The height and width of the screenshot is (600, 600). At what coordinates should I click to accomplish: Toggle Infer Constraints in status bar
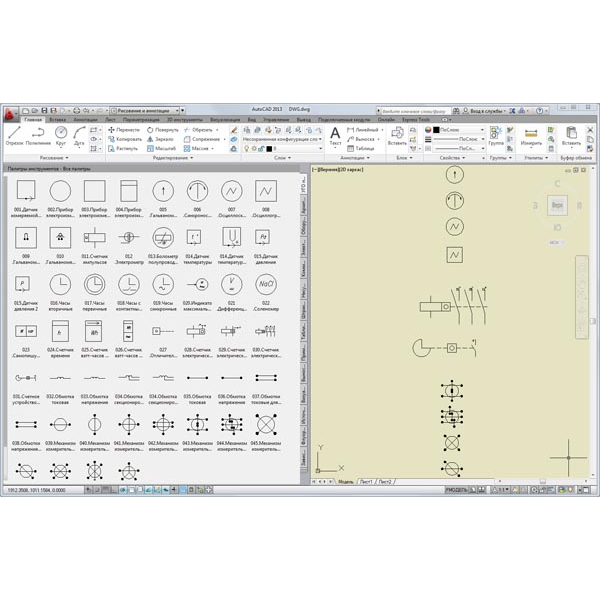(88, 489)
